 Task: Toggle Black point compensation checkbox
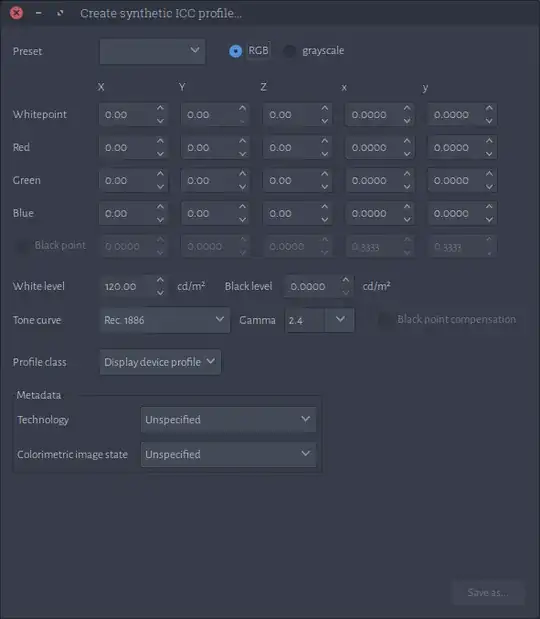pos(384,319)
